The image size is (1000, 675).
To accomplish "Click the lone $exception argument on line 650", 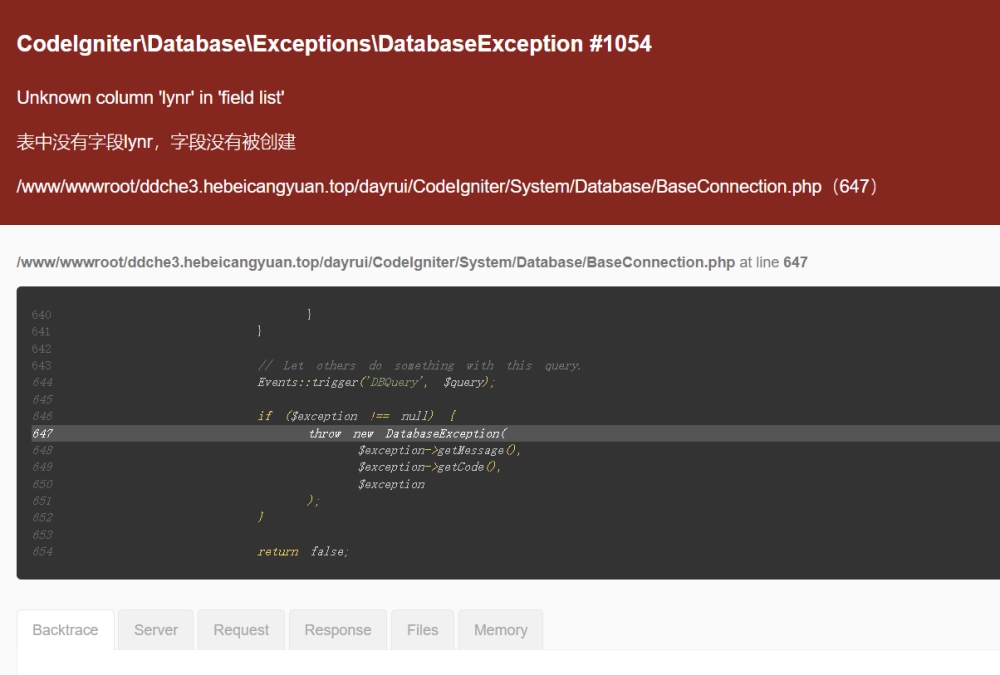I will 391,484.
